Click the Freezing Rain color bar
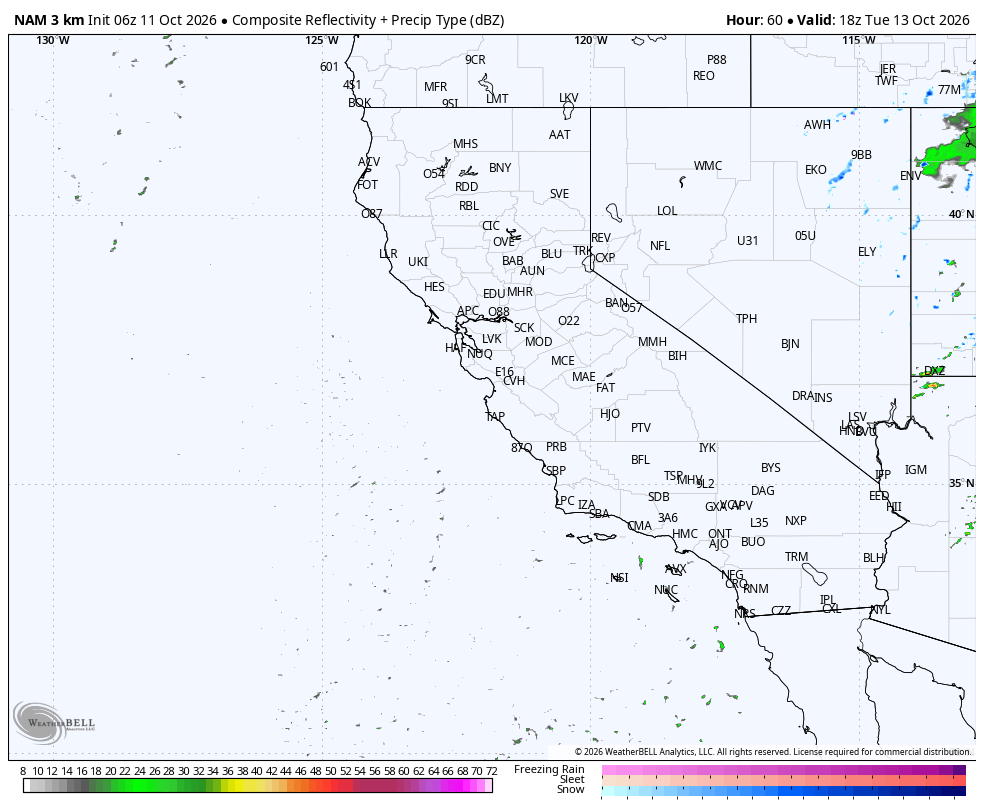The width and height of the screenshot is (984, 808). 784,770
